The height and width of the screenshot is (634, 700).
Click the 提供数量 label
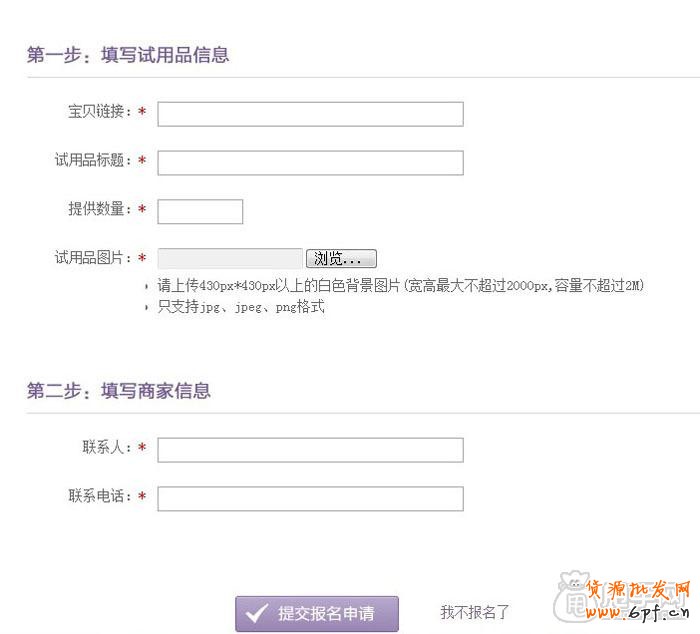point(100,209)
